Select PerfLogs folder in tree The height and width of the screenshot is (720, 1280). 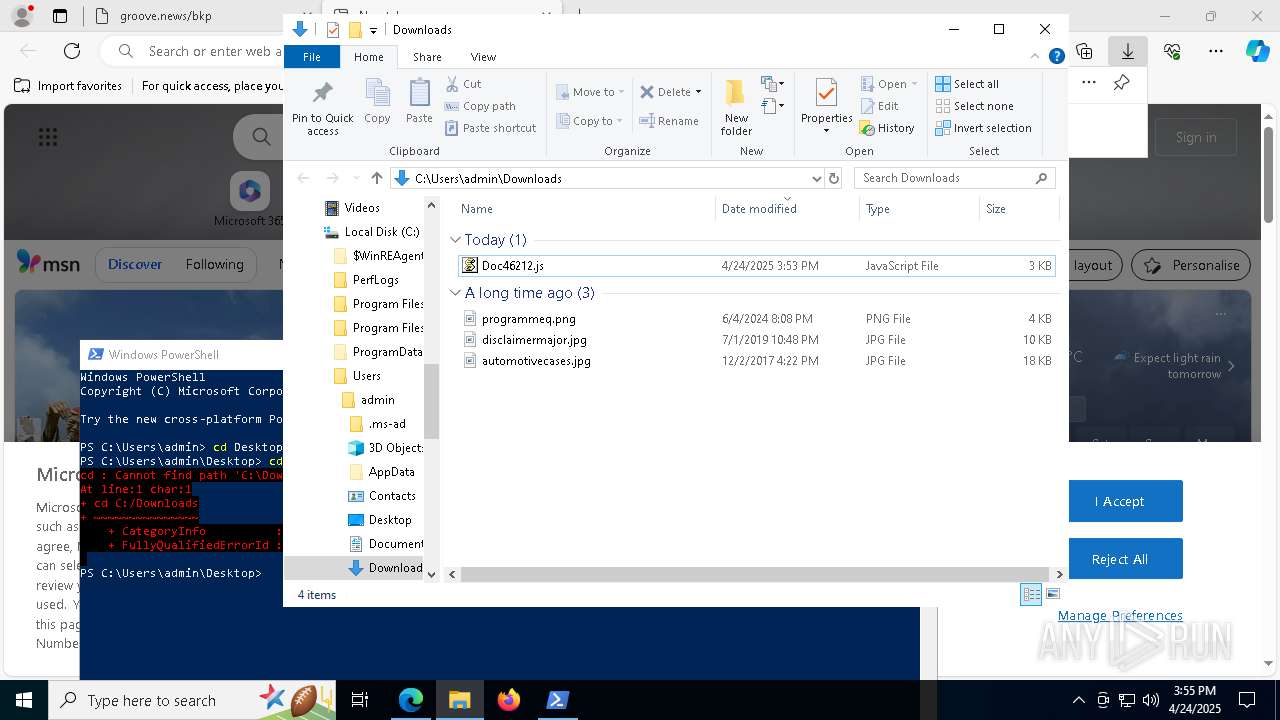coord(375,280)
